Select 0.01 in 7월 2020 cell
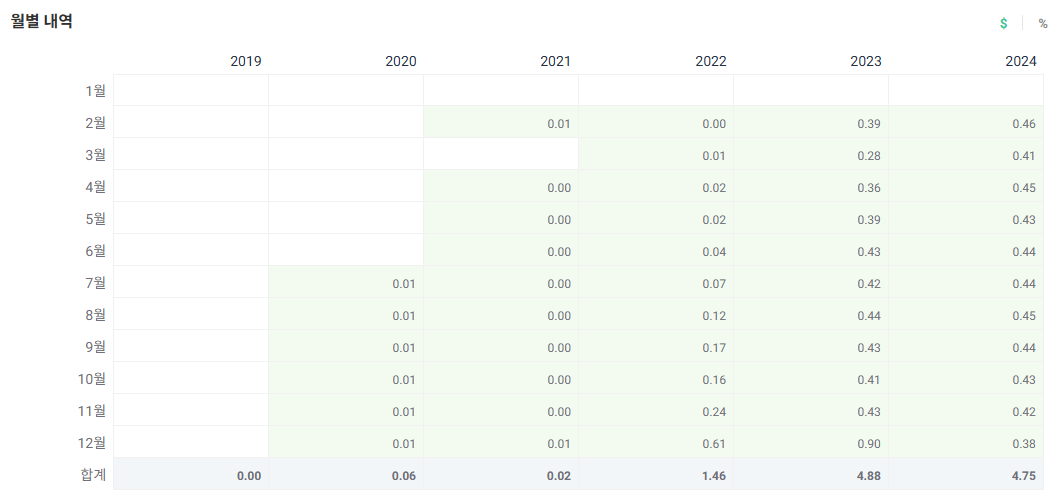Image resolution: width=1061 pixels, height=501 pixels. pyautogui.click(x=404, y=284)
